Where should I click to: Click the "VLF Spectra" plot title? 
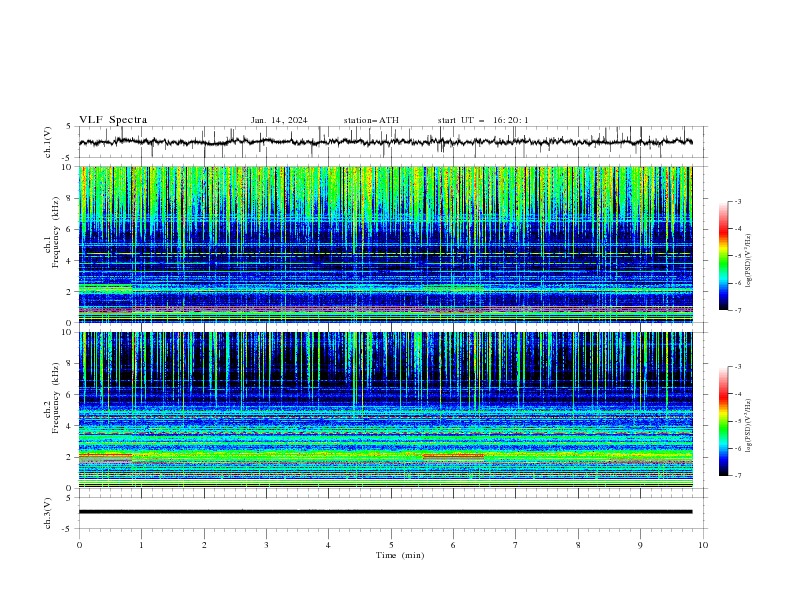coord(113,120)
